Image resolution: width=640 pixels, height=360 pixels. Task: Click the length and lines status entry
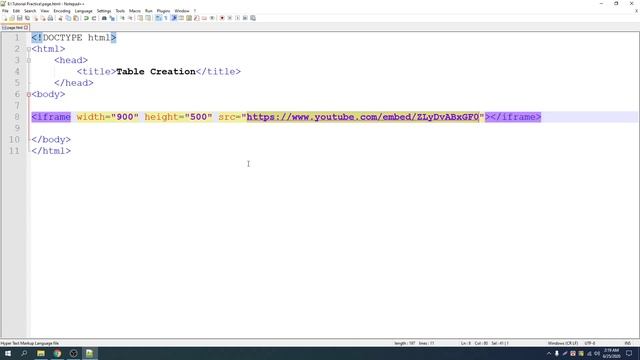(x=414, y=343)
